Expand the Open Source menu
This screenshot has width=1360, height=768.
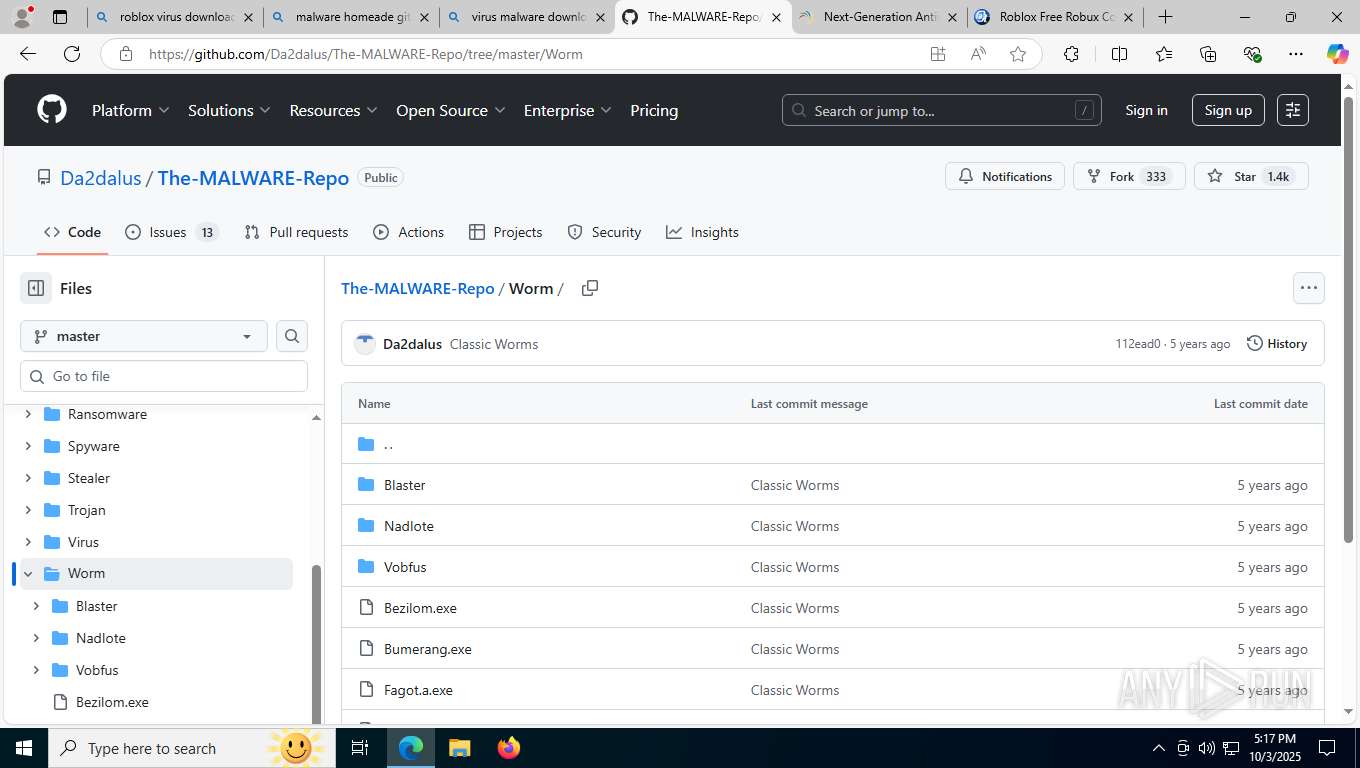pos(450,110)
